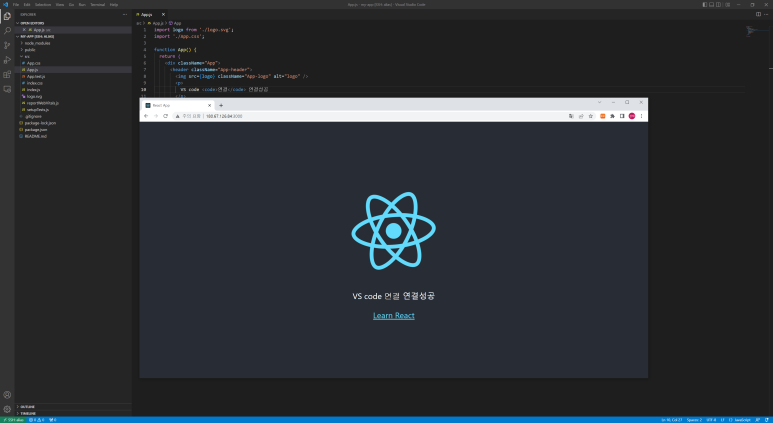Toggle the bottom panel layout button
The image size is (773, 423).
(x=711, y=4)
